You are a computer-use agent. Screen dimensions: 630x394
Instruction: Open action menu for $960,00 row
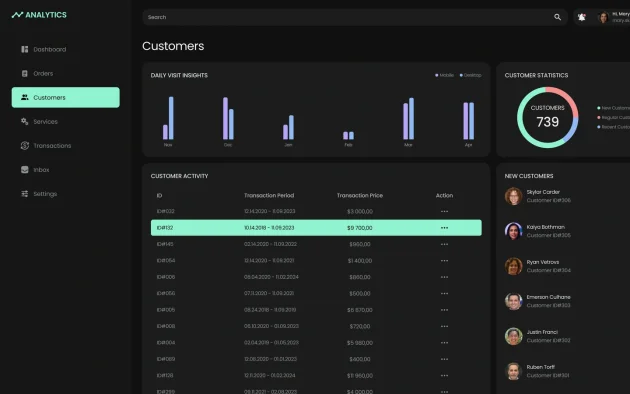coord(444,244)
